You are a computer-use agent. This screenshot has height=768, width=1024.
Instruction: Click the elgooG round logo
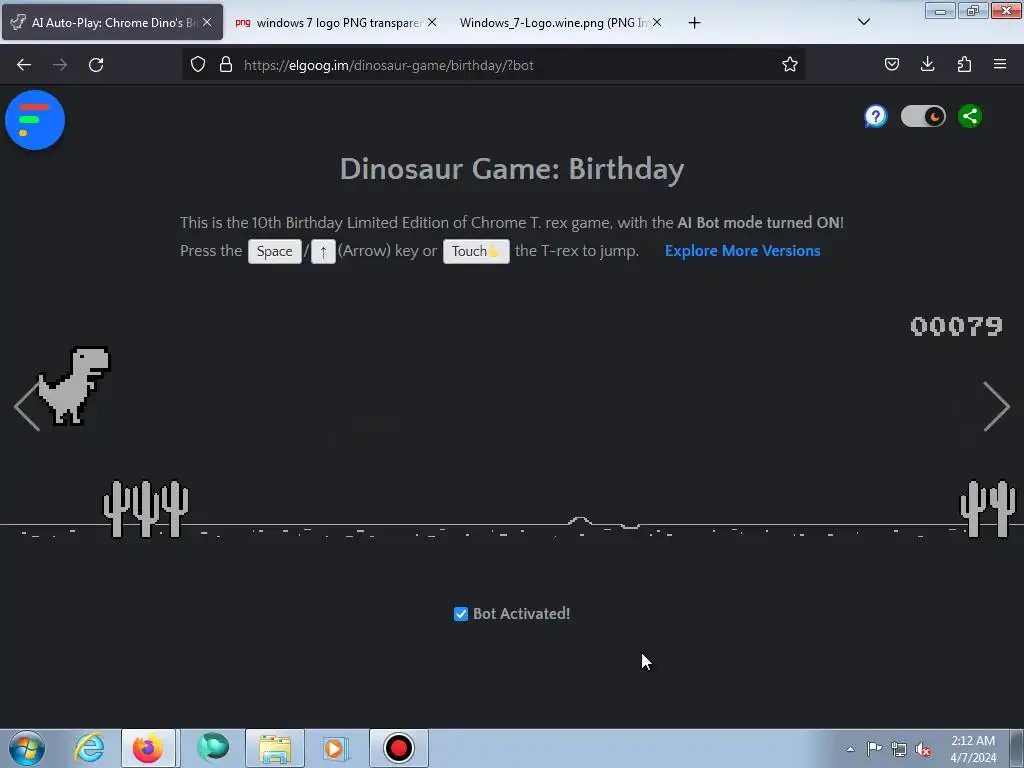[35, 120]
